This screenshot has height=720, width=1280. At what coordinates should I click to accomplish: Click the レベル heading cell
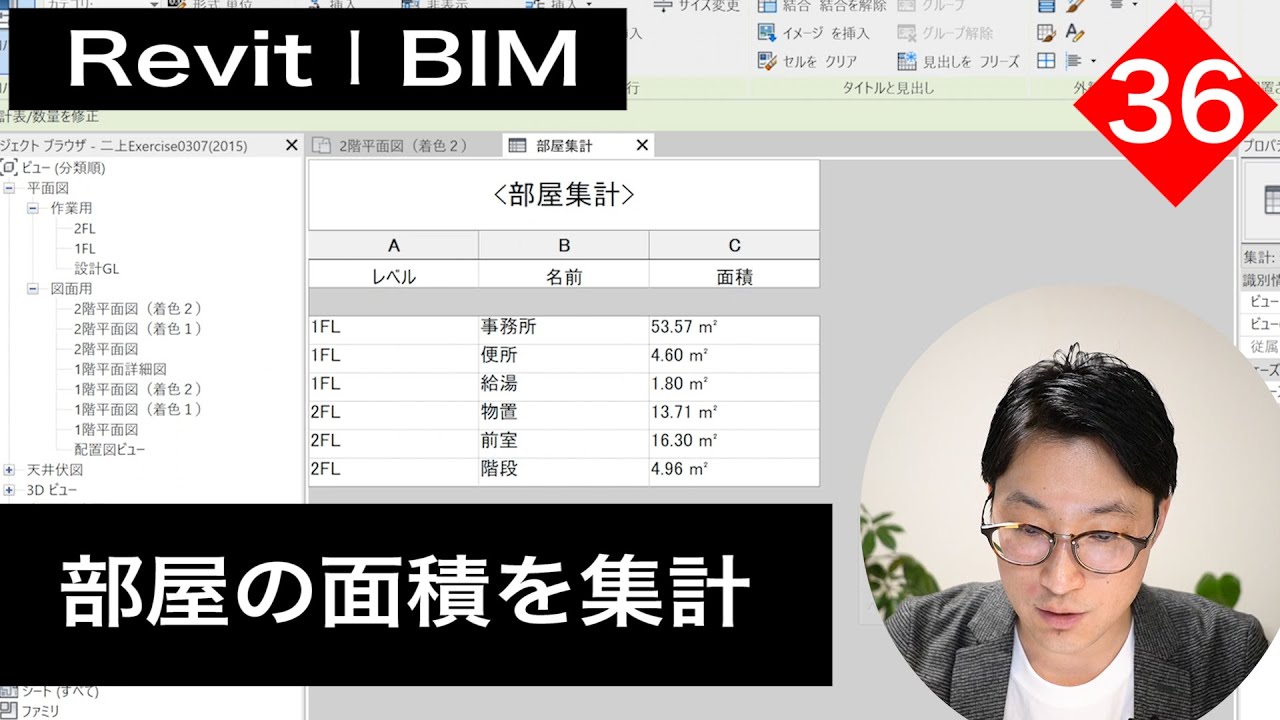pos(394,277)
